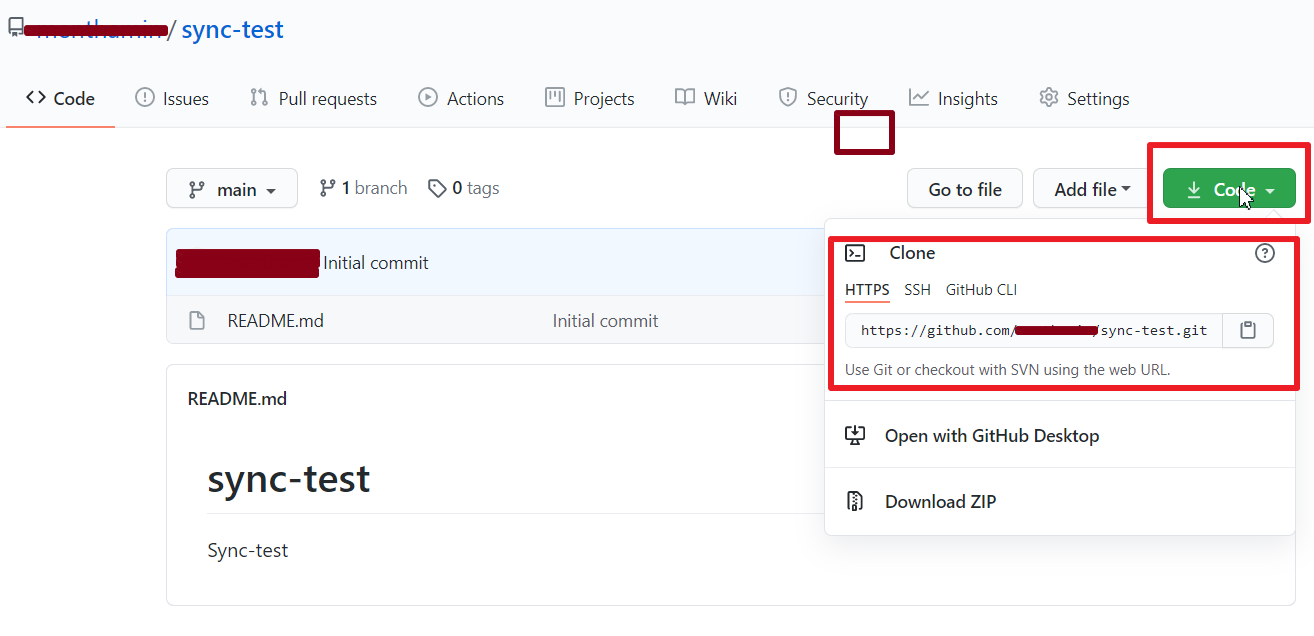Open the Pull requests tab
The width and height of the screenshot is (1314, 636).
pyautogui.click(x=313, y=98)
